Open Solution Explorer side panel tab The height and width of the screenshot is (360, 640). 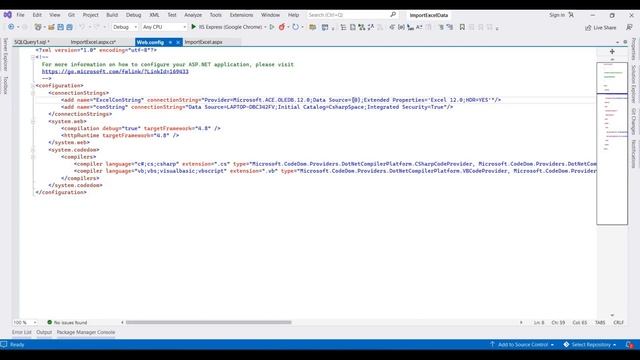634,84
